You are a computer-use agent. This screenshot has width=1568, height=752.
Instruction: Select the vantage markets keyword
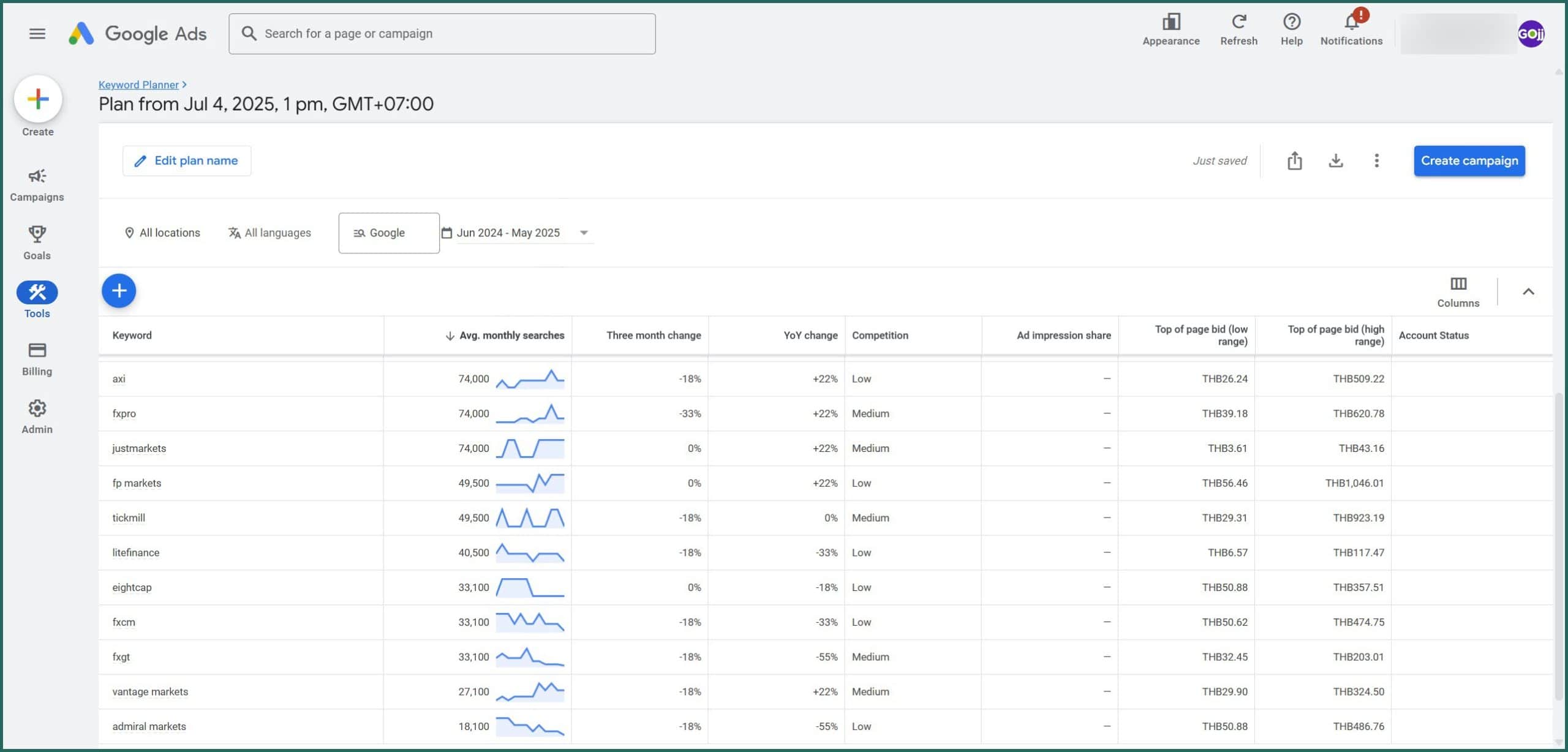[x=150, y=692]
